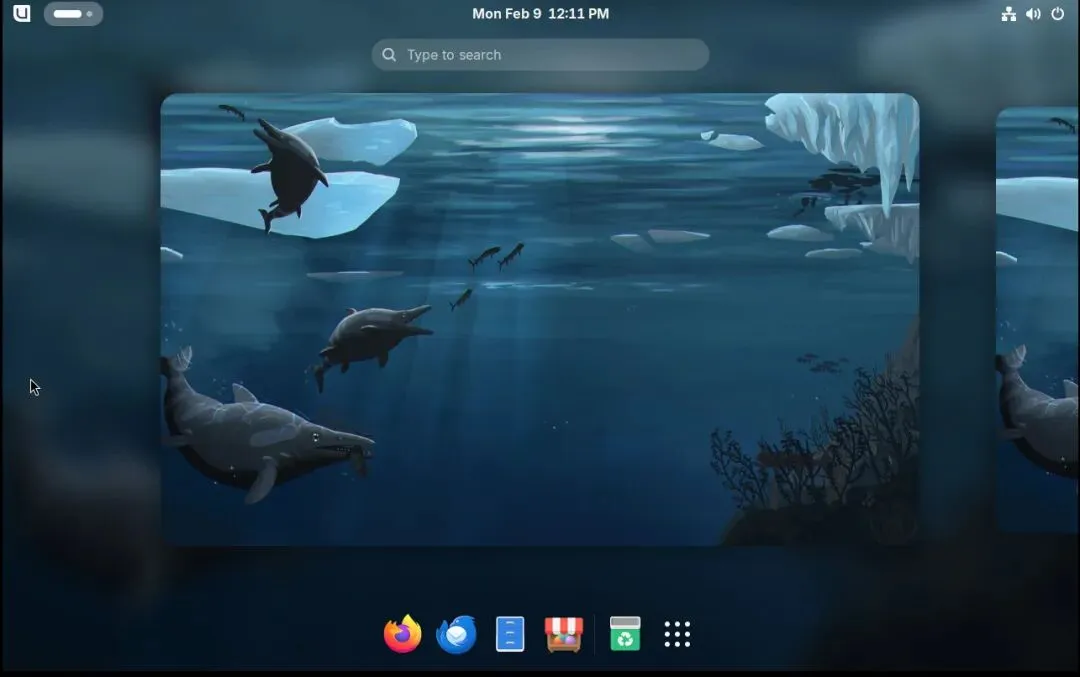
Task: Open the green Trash recycle icon
Action: point(625,634)
